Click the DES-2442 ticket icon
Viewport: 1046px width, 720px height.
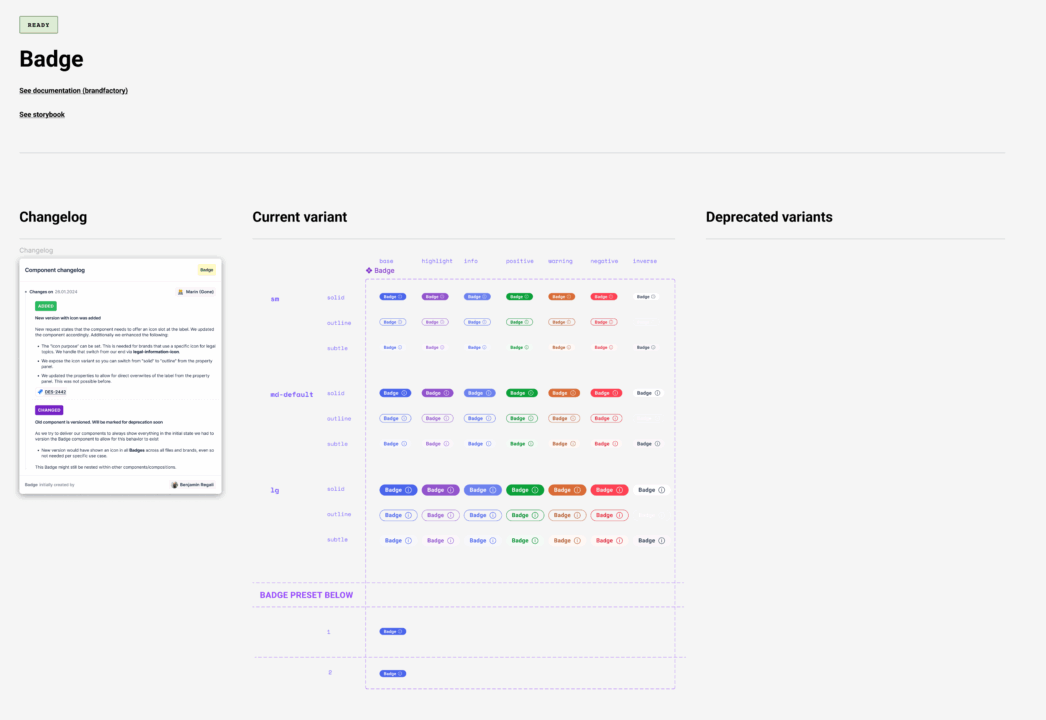pyautogui.click(x=40, y=392)
